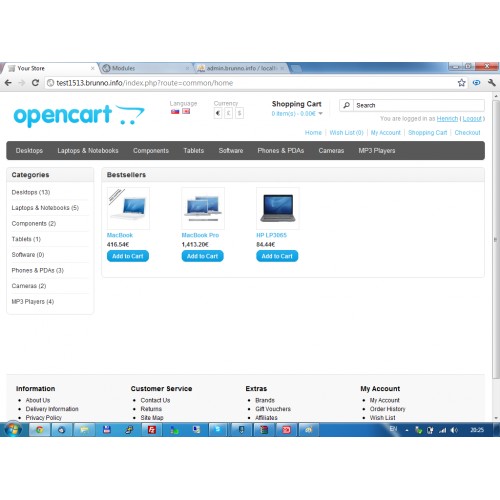Click the browser forward arrow
Viewport: 500px width, 500px height.
pos(22,83)
